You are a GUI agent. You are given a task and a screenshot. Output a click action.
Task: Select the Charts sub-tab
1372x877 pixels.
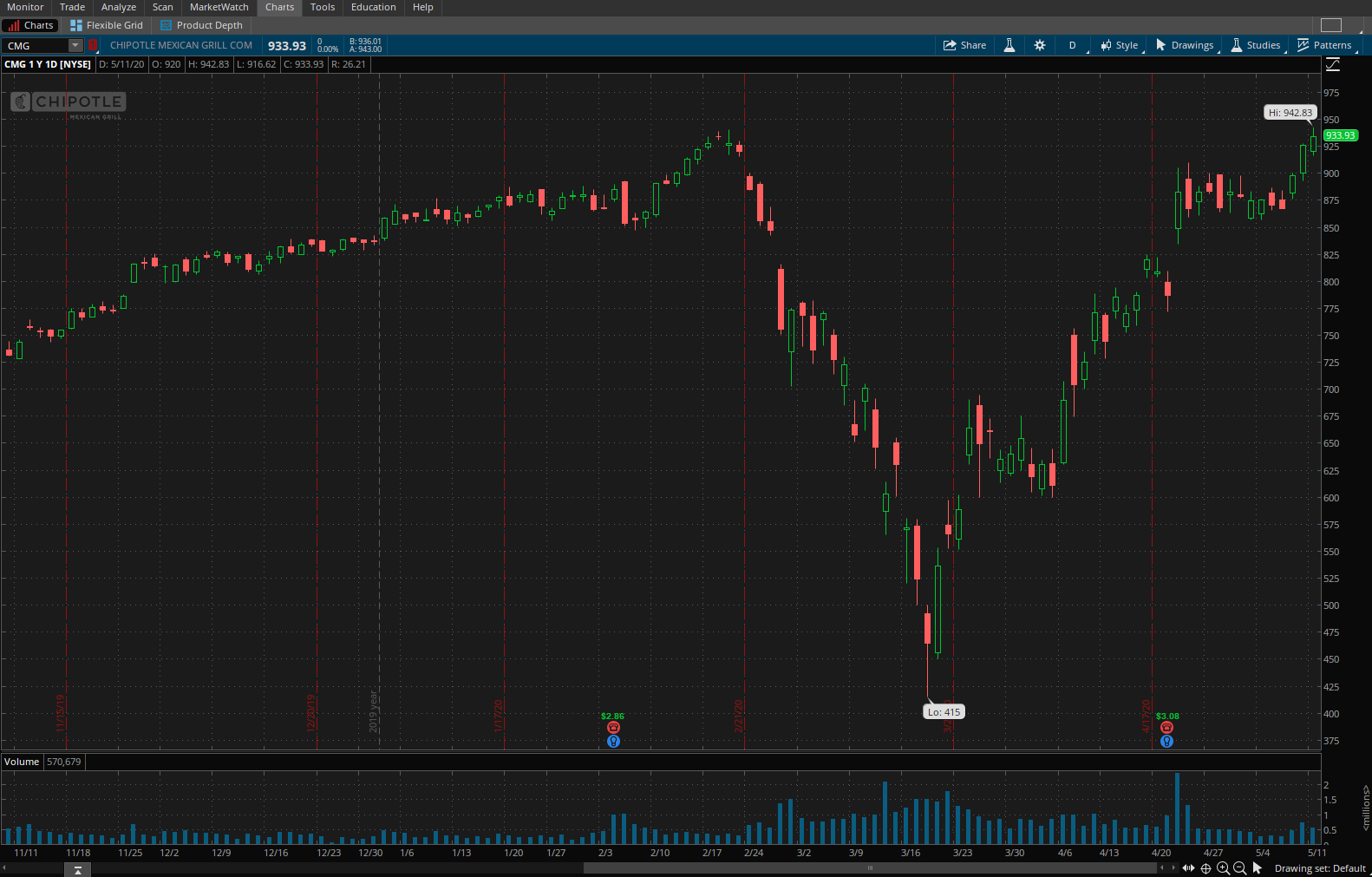pyautogui.click(x=31, y=25)
